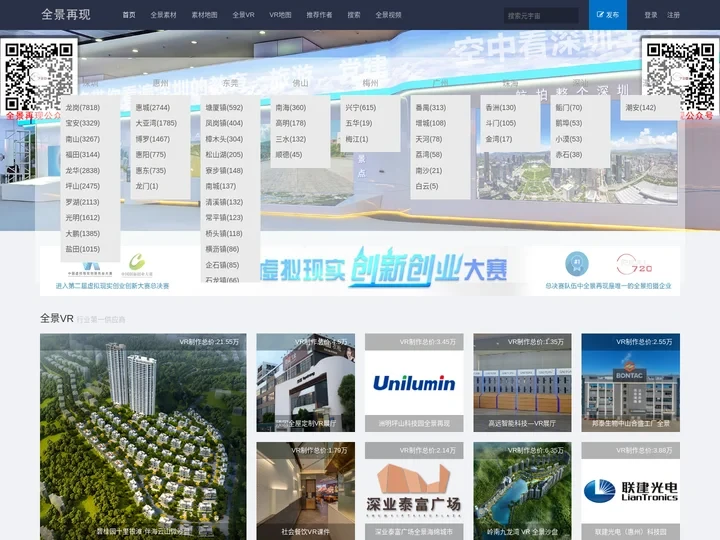The height and width of the screenshot is (540, 720).
Task: Click the green leaf logo on banner
Action: point(137,262)
